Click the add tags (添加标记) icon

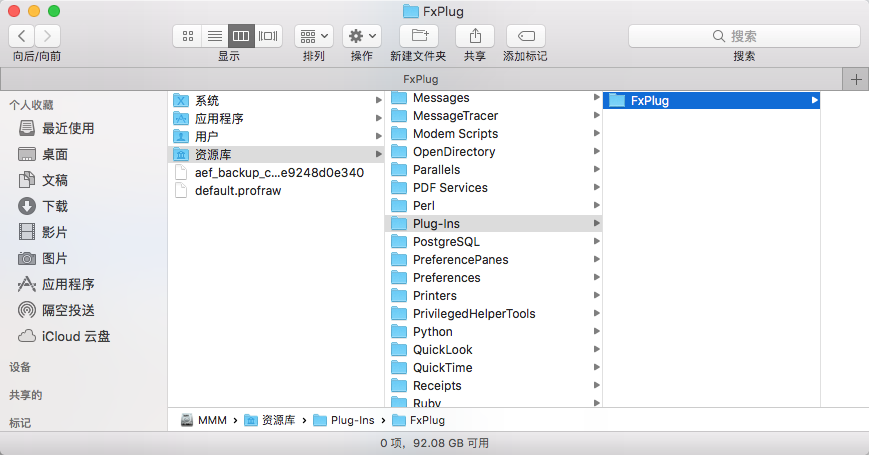point(525,36)
